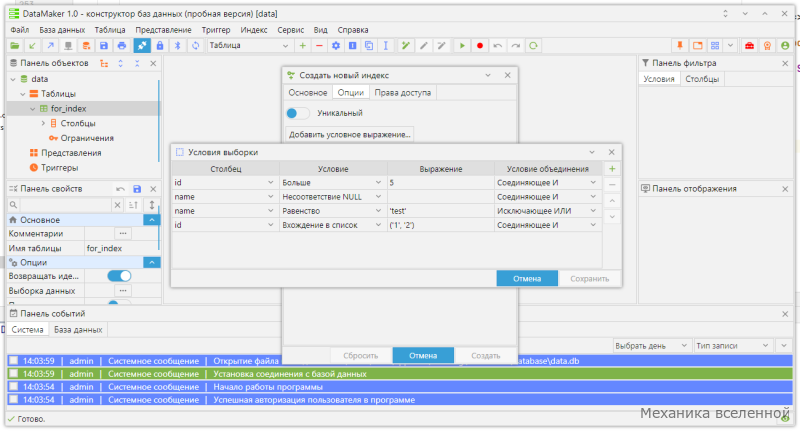Click the green plus add icon in toolbar

(x=303, y=46)
